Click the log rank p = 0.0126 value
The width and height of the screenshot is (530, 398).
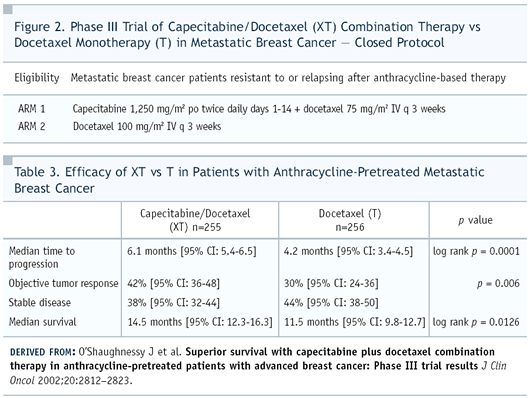[x=476, y=322]
